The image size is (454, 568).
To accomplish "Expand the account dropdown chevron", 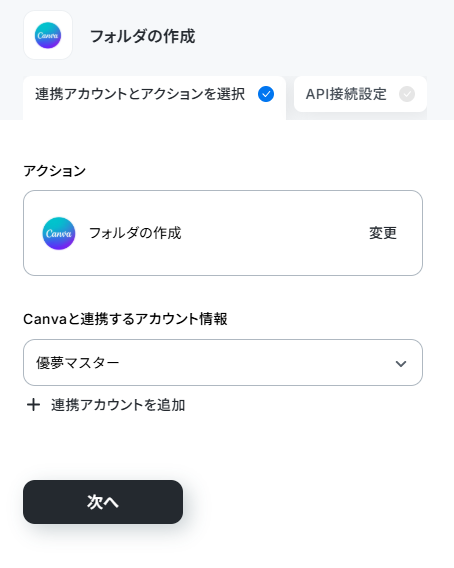I will click(x=401, y=363).
